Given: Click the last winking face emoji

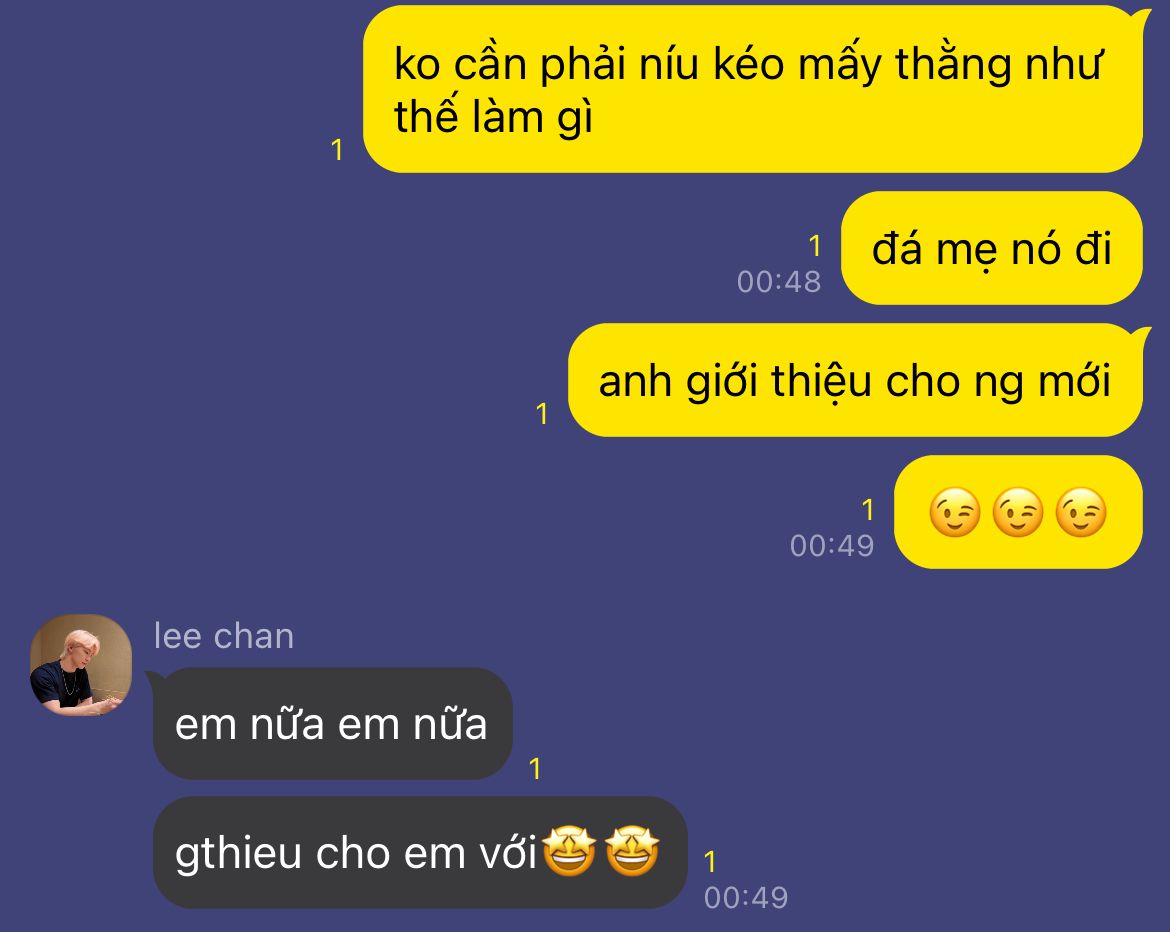Looking at the screenshot, I should pyautogui.click(x=1081, y=513).
